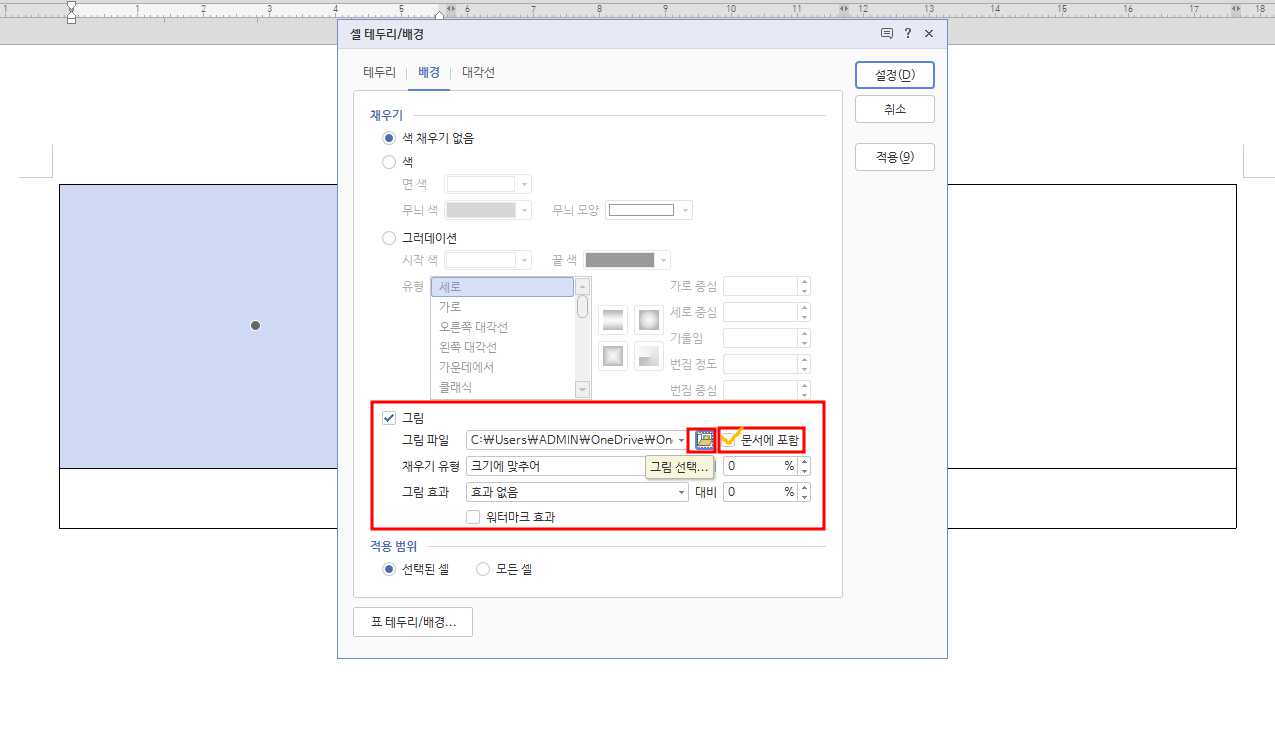
Task: Uncheck the 그림 checkbox
Action: pyautogui.click(x=389, y=417)
